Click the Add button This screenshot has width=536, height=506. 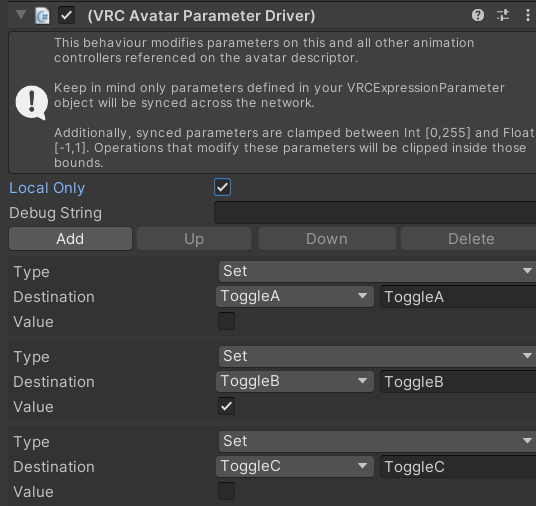70,239
